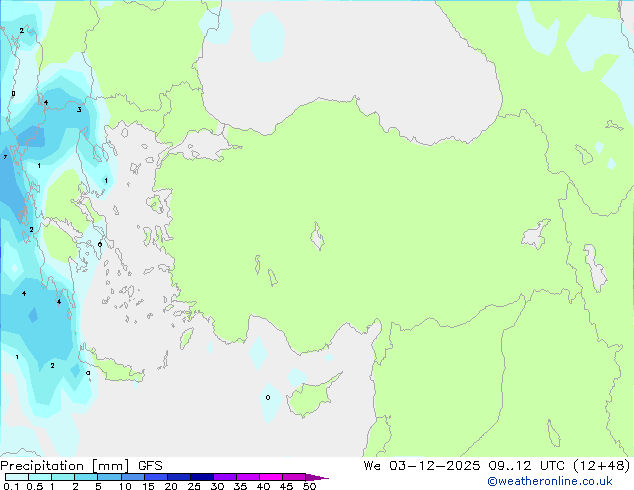Click the '0.1' legend scale label

(11, 486)
